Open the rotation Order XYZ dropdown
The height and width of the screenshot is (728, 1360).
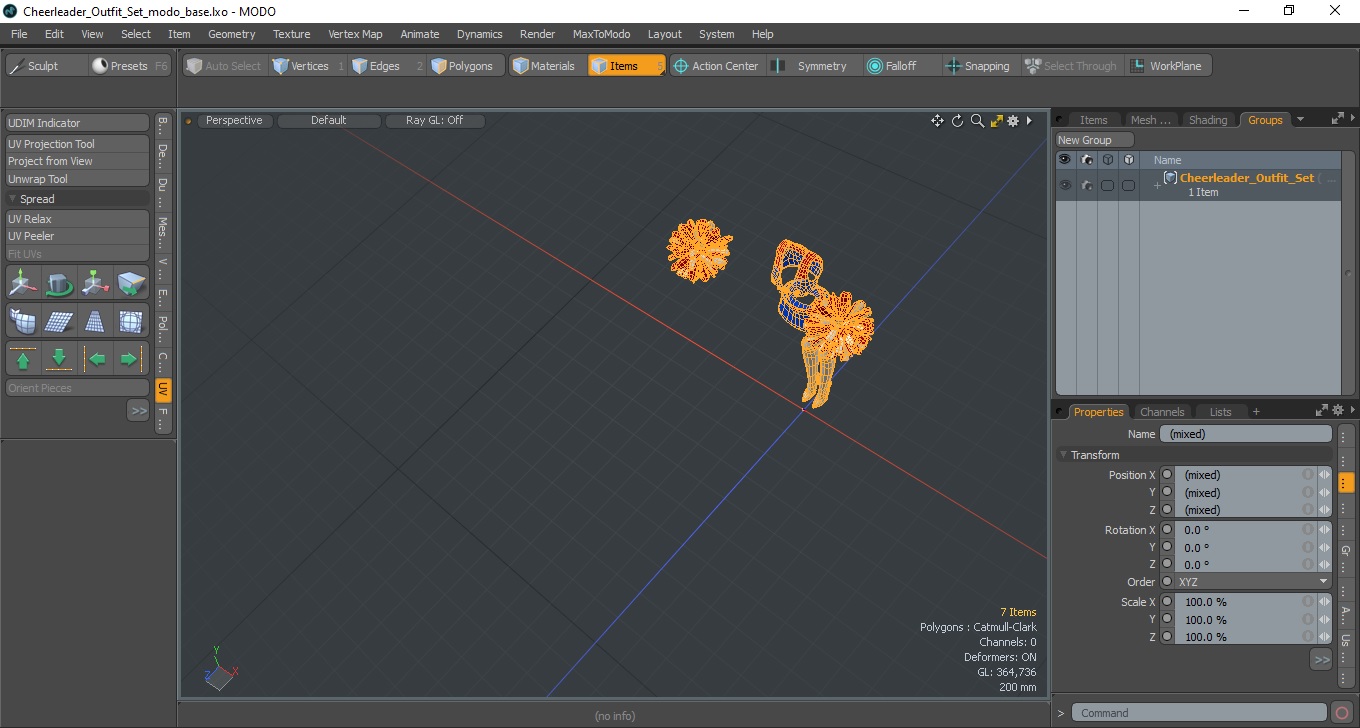[x=1253, y=582]
